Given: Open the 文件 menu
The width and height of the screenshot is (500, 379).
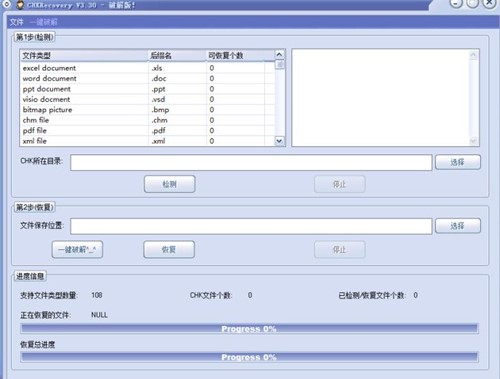Looking at the screenshot, I should (x=16, y=22).
